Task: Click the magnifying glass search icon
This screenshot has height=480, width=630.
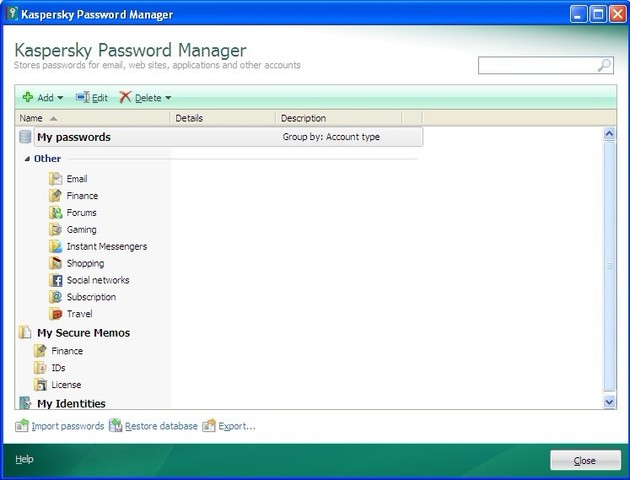Action: coord(604,65)
